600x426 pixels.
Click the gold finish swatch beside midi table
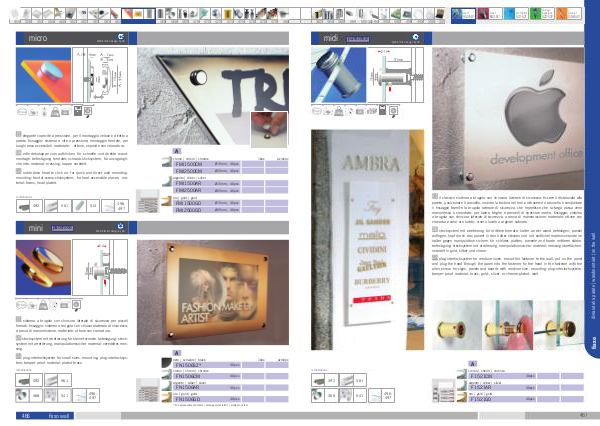(x=462, y=397)
